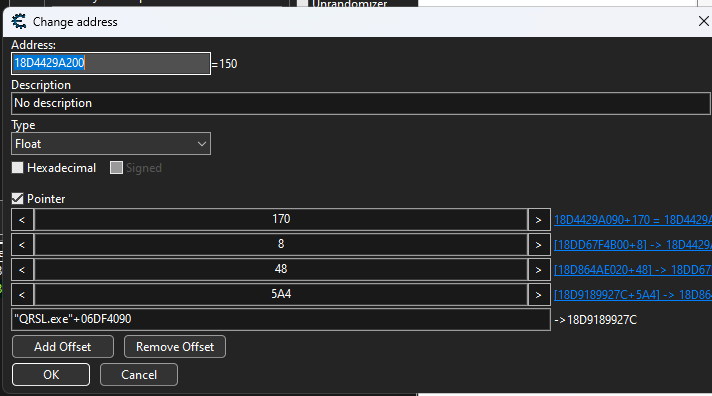Screen dimensions: 712x396
Task: Confirm with the OK button
Action: (51, 375)
